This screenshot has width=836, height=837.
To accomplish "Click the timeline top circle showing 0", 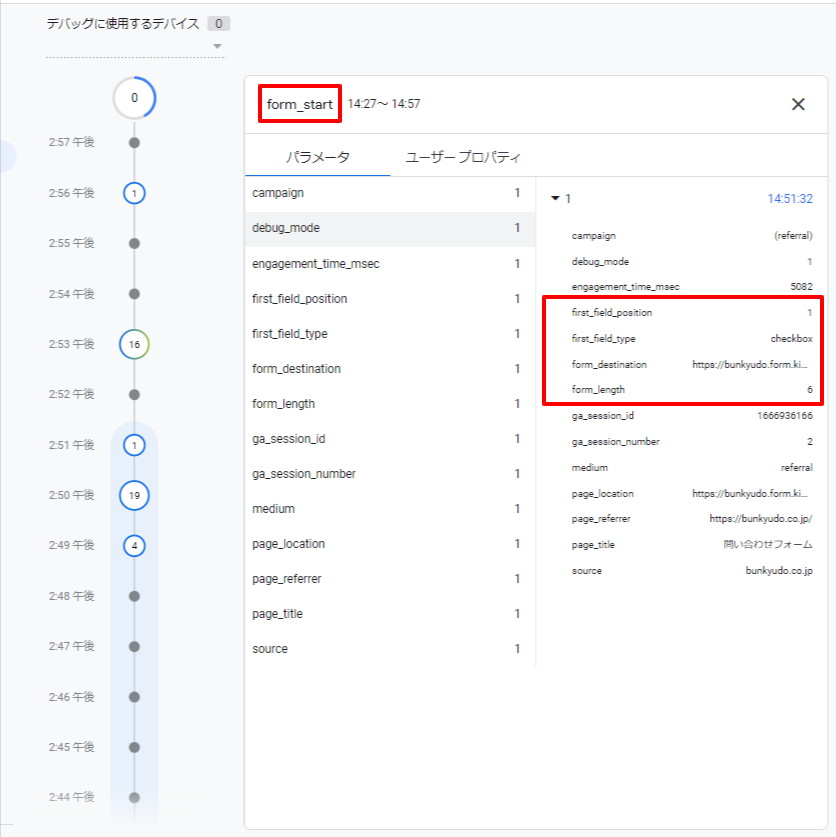I will [135, 98].
